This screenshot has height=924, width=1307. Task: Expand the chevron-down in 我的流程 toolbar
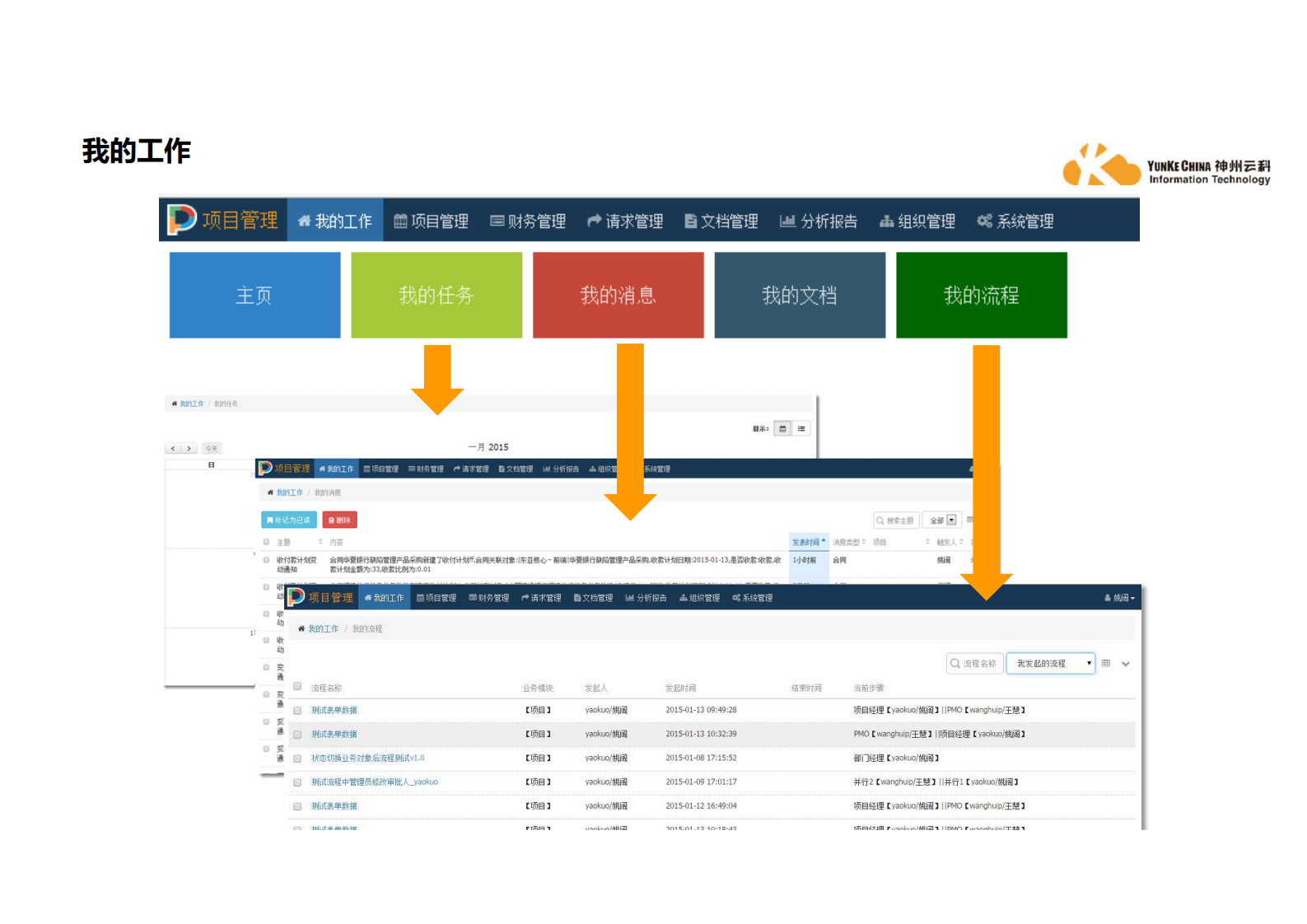(x=1126, y=664)
